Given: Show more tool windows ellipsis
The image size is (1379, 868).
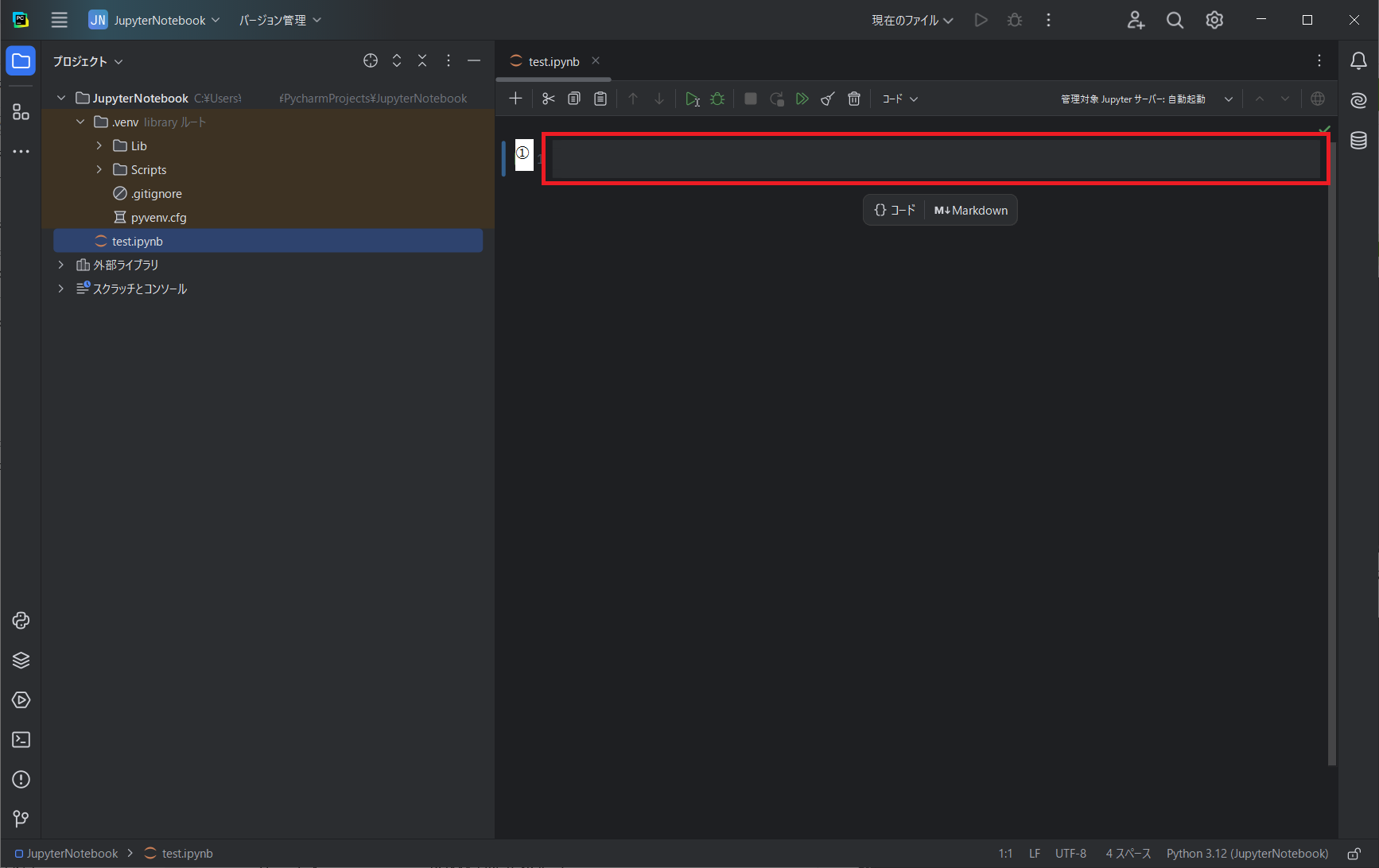Looking at the screenshot, I should [x=21, y=151].
